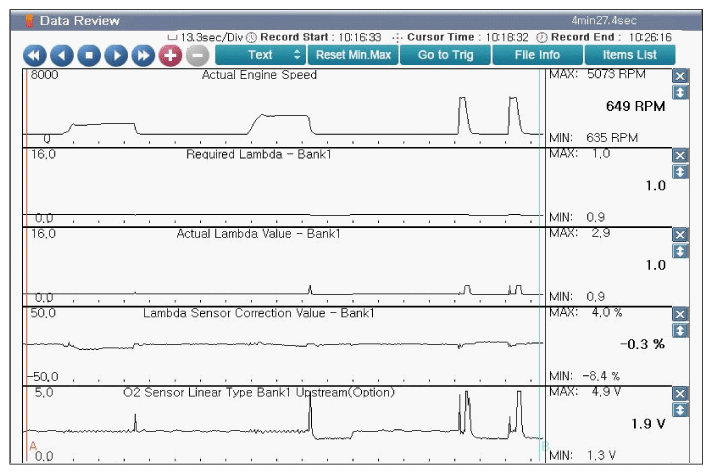The height and width of the screenshot is (474, 712).
Task: Expand the Actual Engine Speed graph scale
Action: click(680, 93)
